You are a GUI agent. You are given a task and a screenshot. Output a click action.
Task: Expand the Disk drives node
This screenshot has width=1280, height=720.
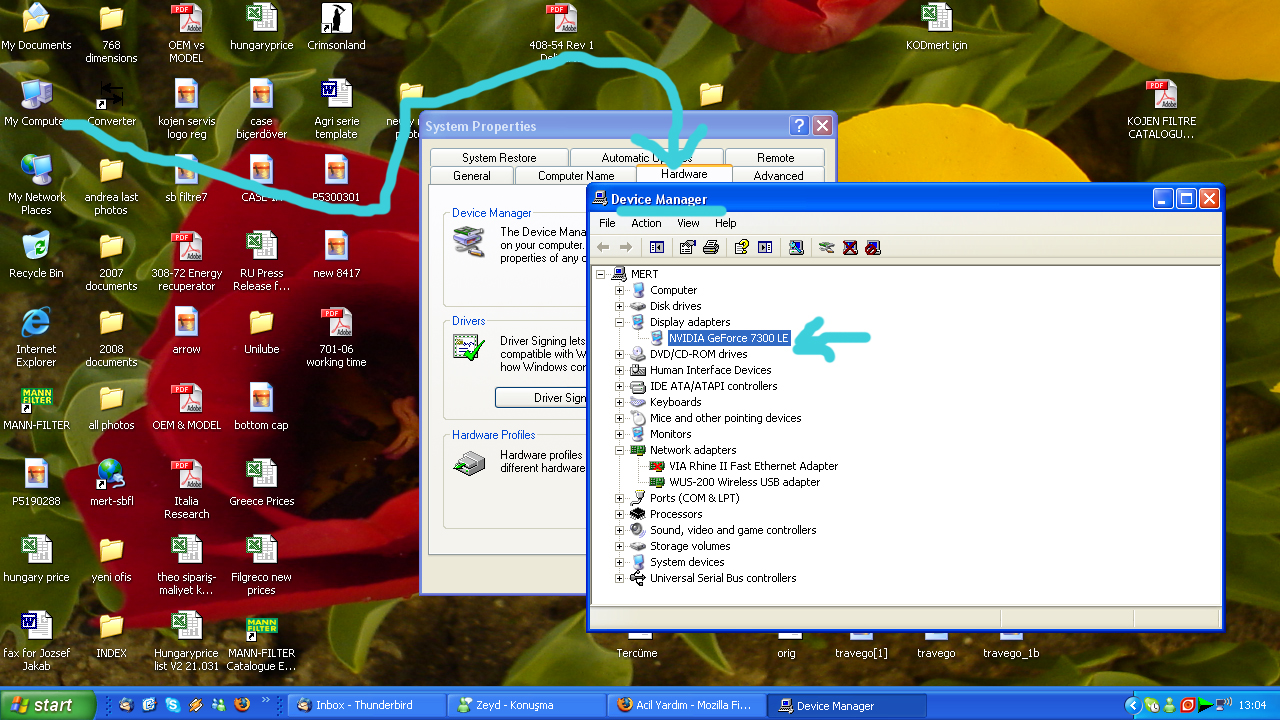click(619, 306)
